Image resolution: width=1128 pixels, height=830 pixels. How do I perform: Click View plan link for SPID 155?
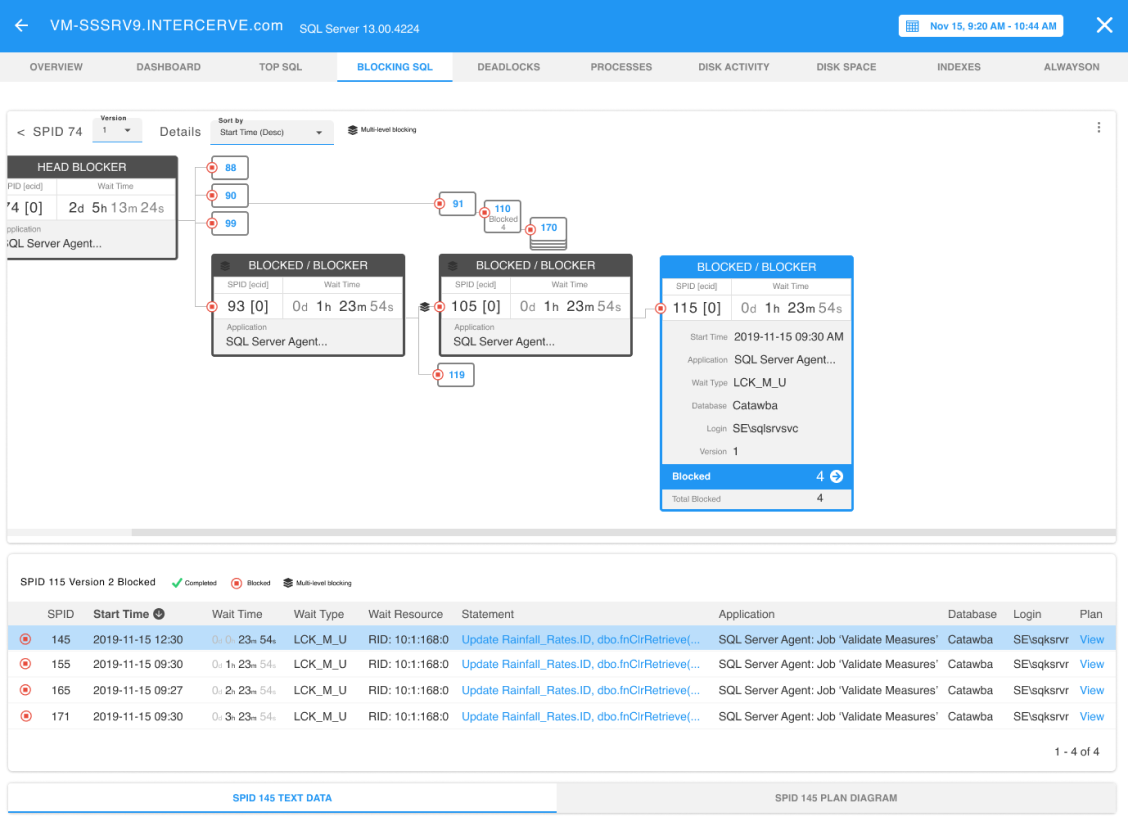1091,664
